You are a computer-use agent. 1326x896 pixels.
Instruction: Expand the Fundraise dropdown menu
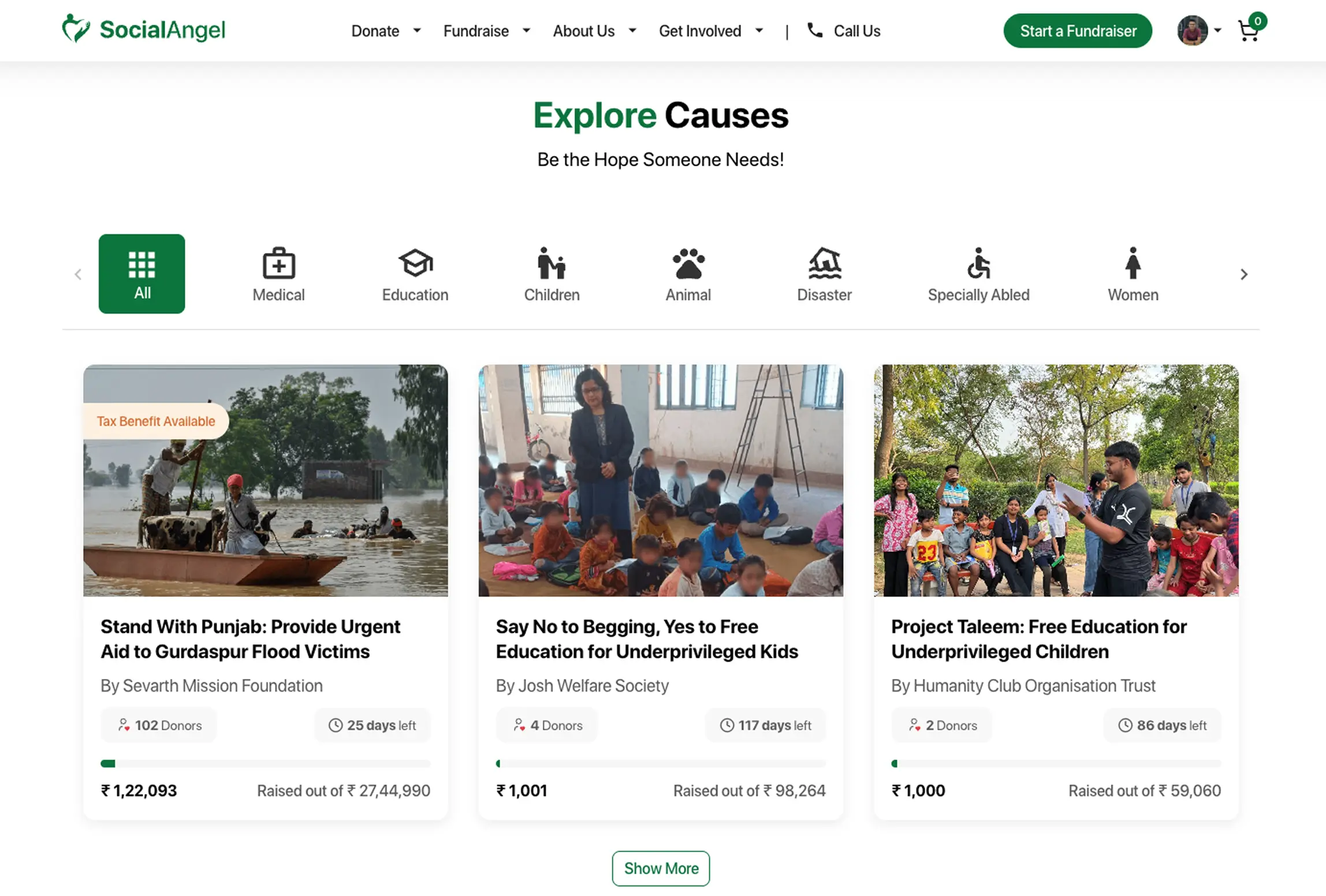(x=486, y=31)
